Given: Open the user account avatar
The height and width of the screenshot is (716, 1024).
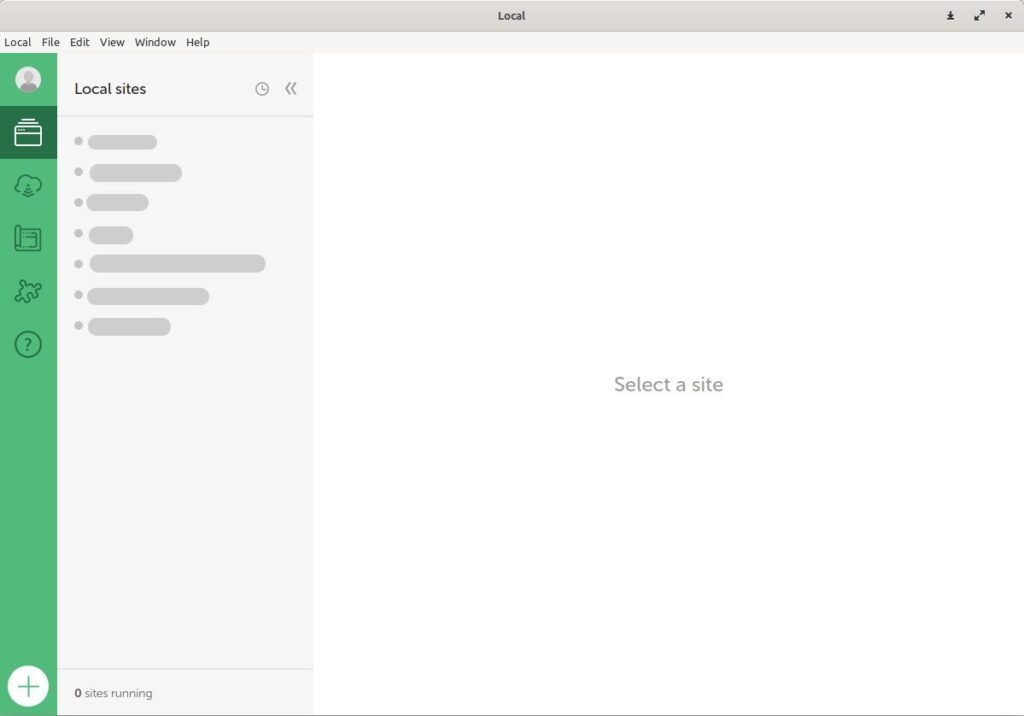Looking at the screenshot, I should [28, 80].
